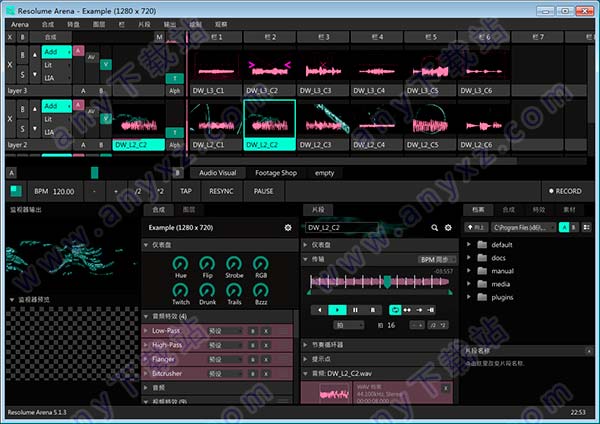Viewport: 600px width, 424px height.
Task: Select teal A button in file browser
Action: pos(564,227)
